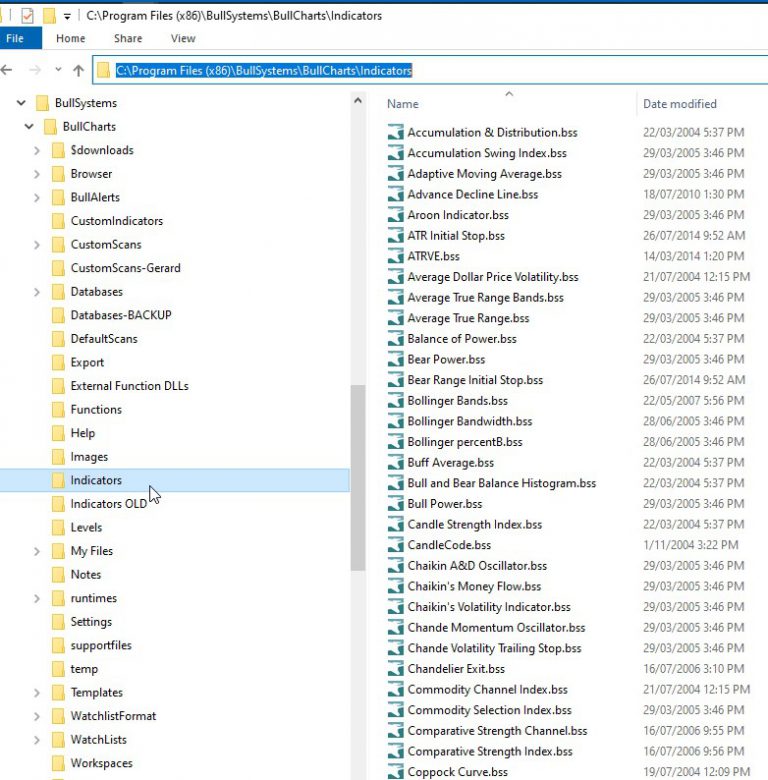Collapse the BullSystems tree node
This screenshot has width=768, height=780.
pyautogui.click(x=21, y=103)
